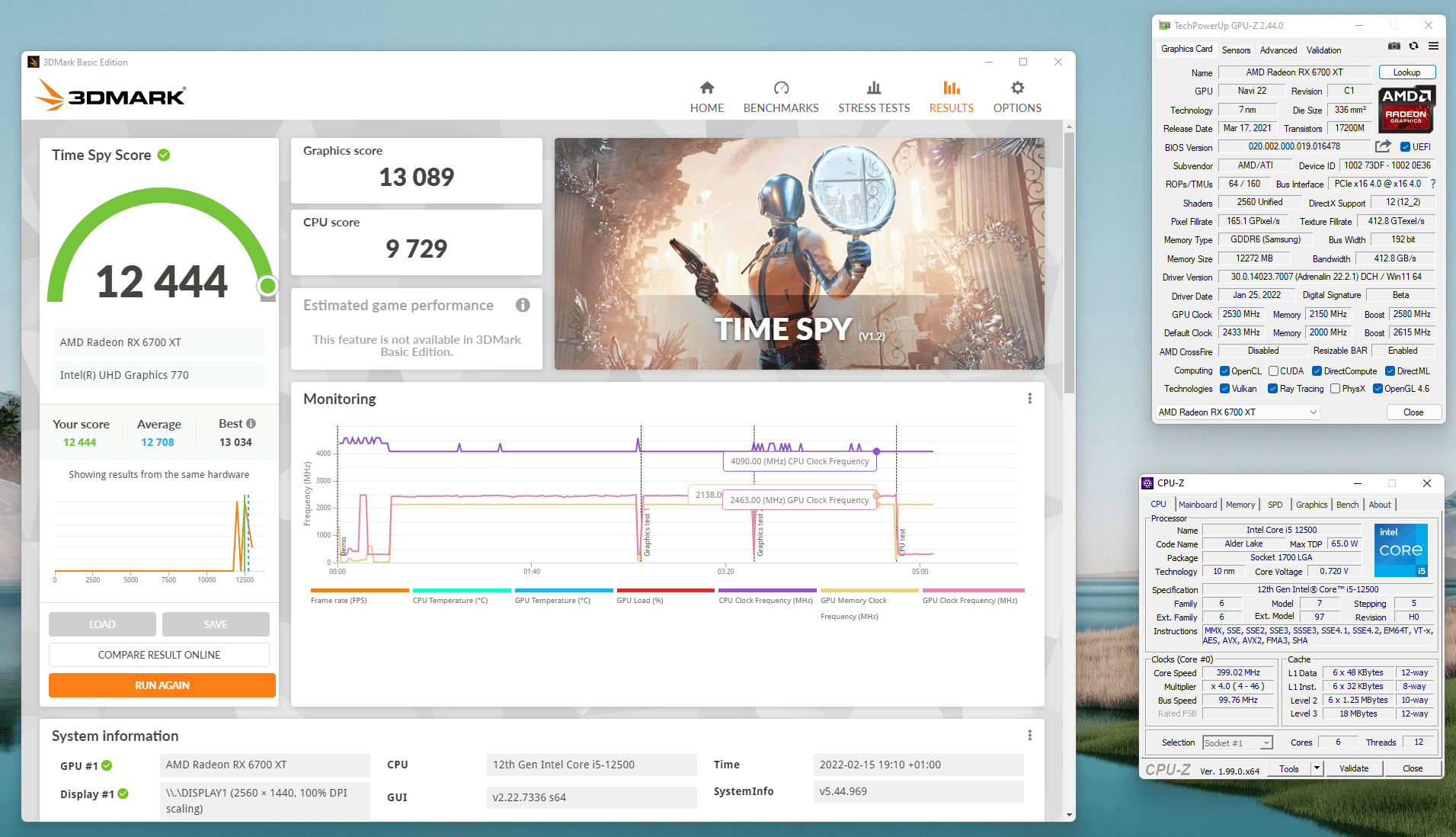Click the GPU-Z title bar app icon
The height and width of the screenshot is (837, 1456).
coord(1164,25)
